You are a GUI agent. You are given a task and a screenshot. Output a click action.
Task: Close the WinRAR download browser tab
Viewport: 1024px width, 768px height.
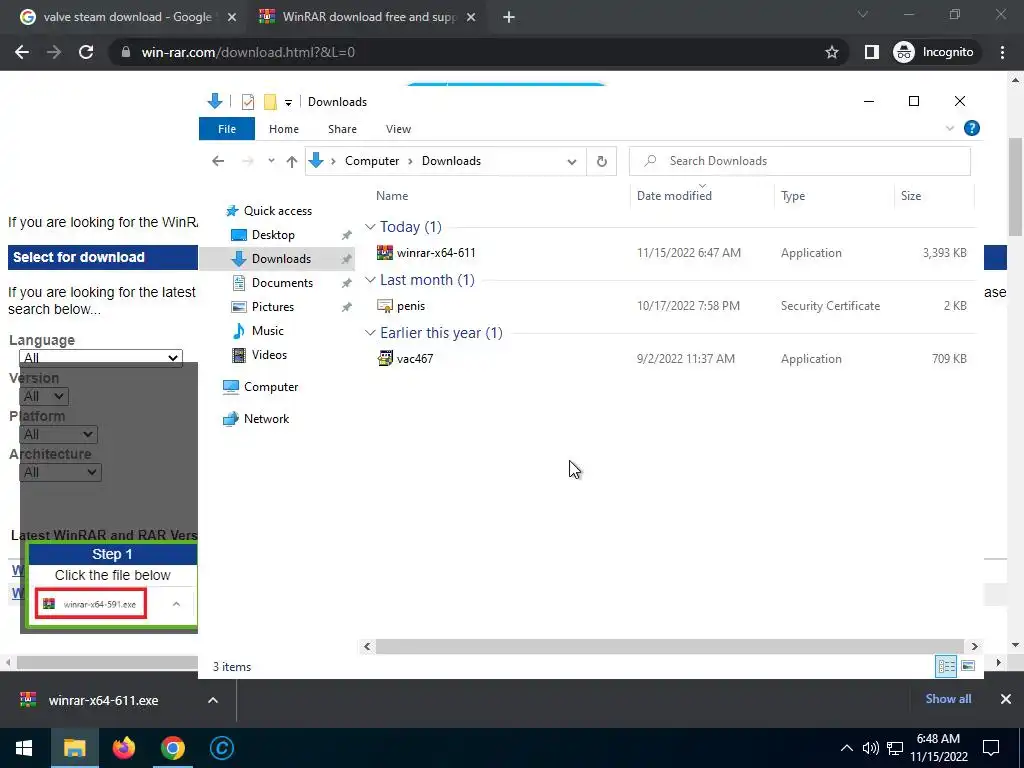(x=471, y=17)
